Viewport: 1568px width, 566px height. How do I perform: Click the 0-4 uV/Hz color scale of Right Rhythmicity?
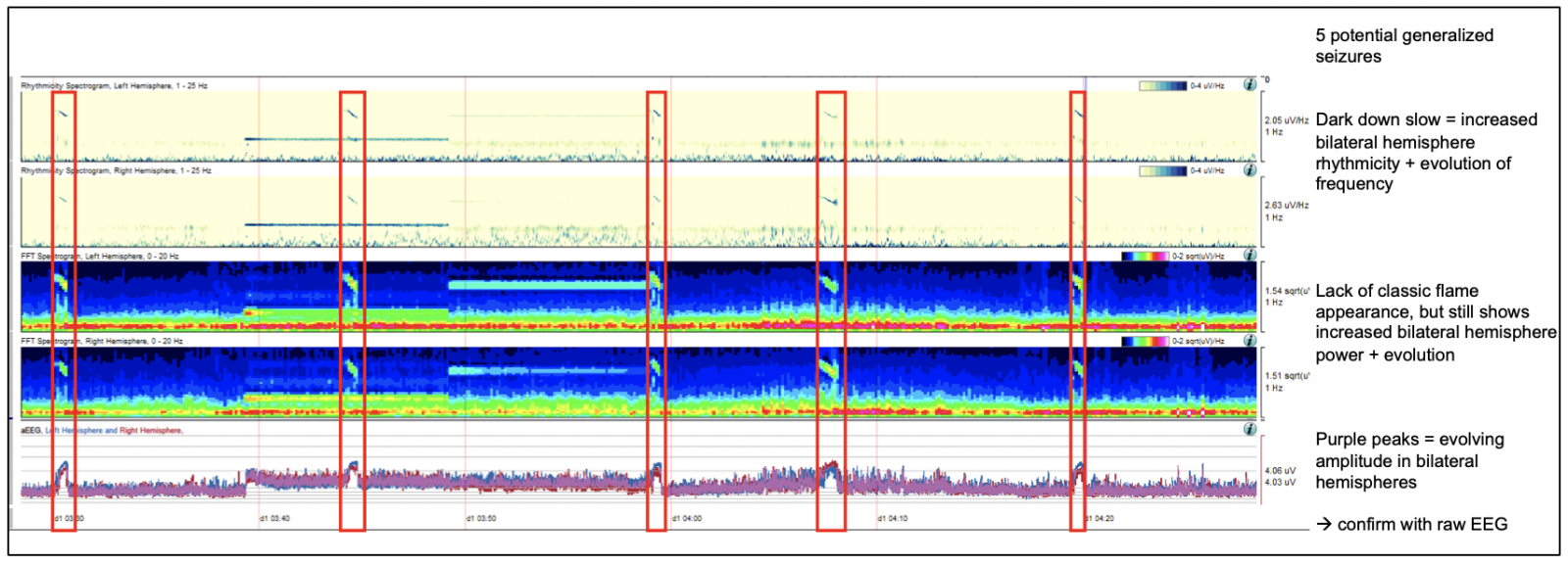pyautogui.click(x=1163, y=171)
